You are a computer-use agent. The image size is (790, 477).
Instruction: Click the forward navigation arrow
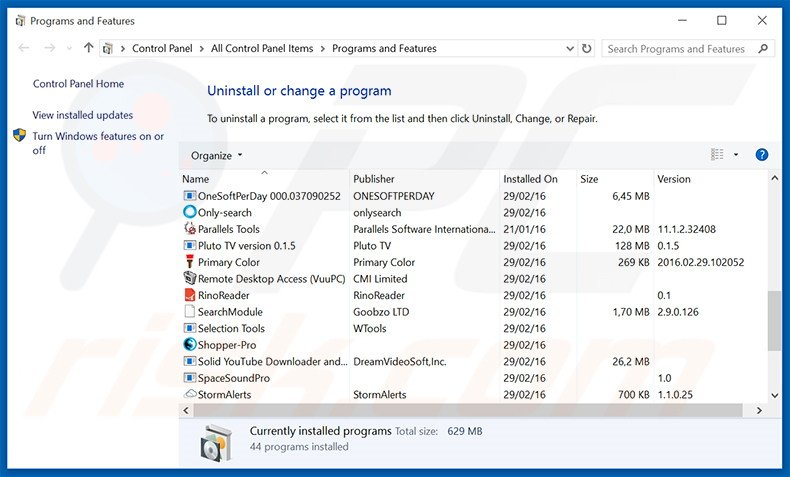(x=49, y=48)
